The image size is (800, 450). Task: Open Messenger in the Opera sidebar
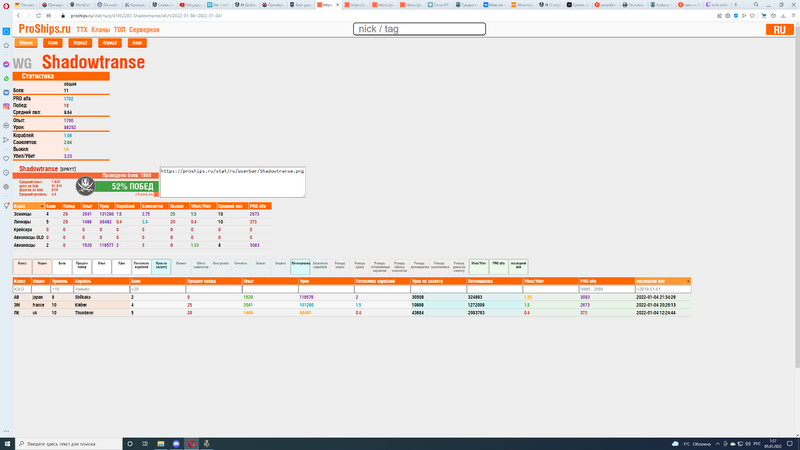click(6, 63)
